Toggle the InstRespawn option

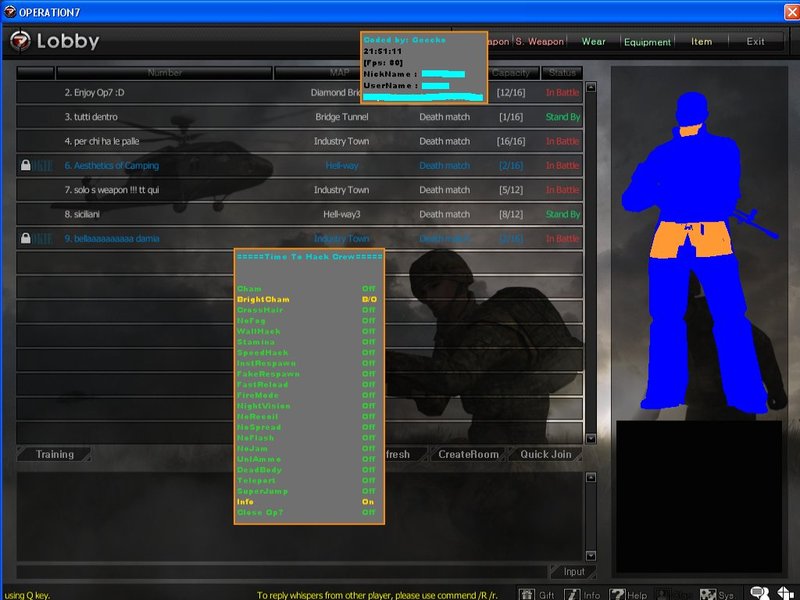click(x=307, y=363)
